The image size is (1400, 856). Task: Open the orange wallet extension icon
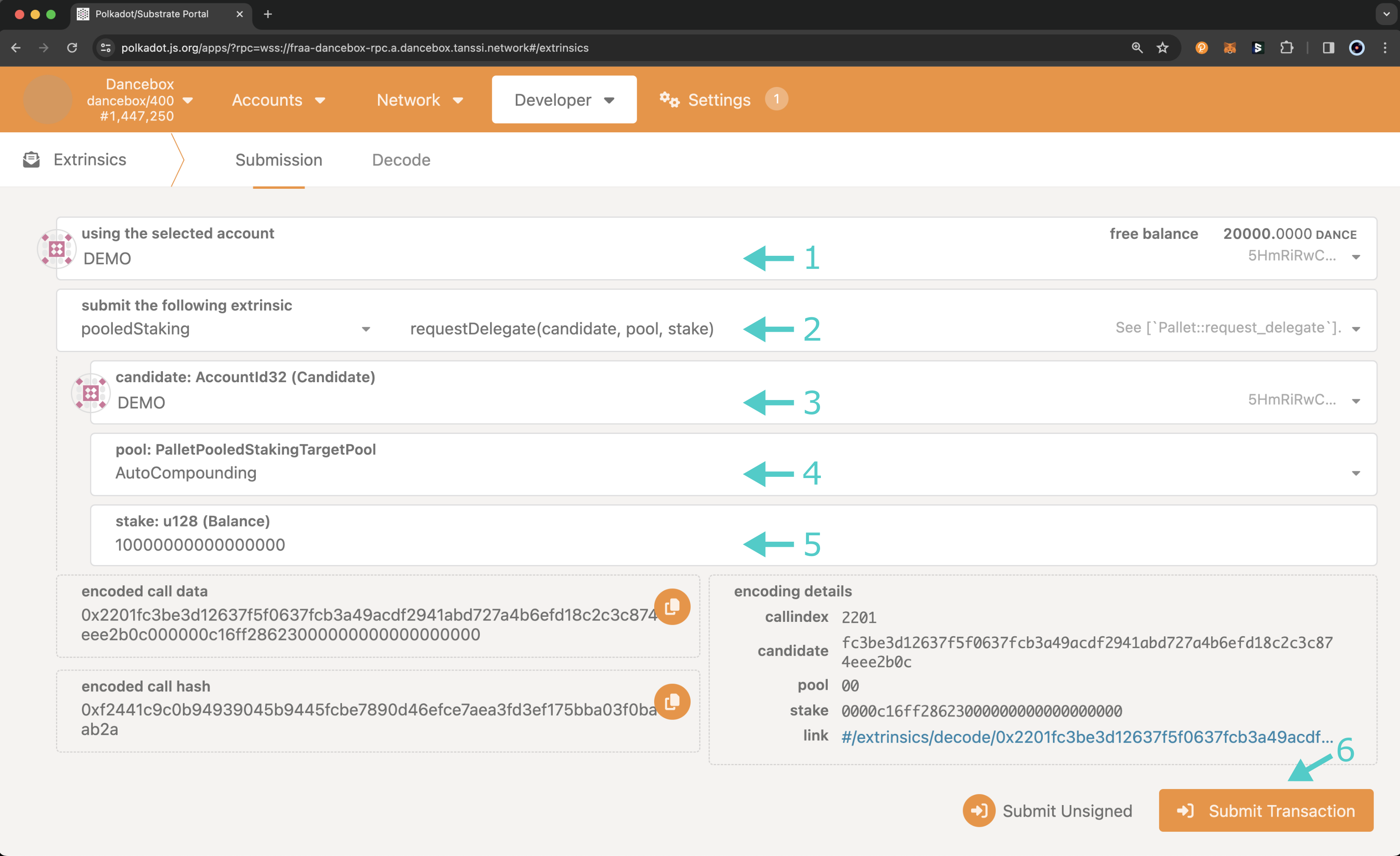1201,48
